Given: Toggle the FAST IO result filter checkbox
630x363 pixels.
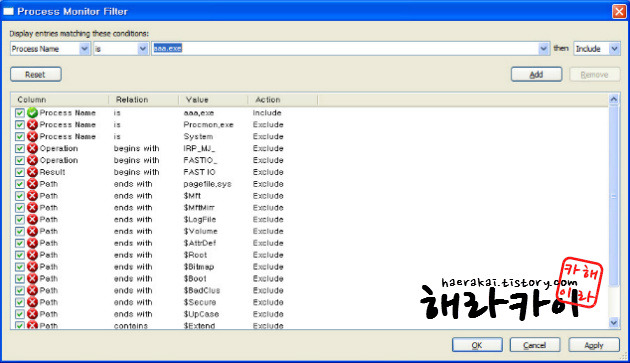Looking at the screenshot, I should tap(20, 172).
